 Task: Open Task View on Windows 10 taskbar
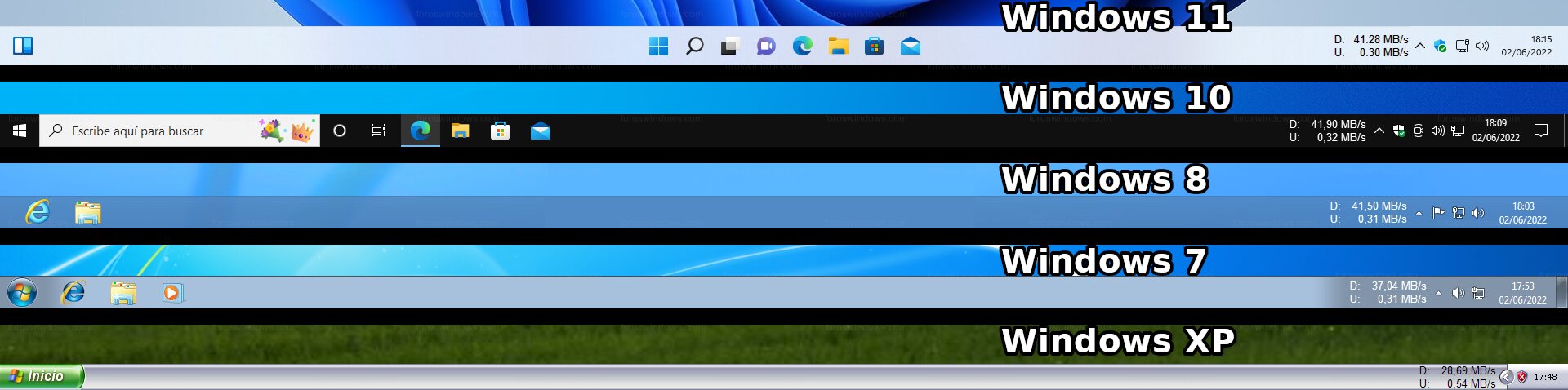[x=379, y=131]
